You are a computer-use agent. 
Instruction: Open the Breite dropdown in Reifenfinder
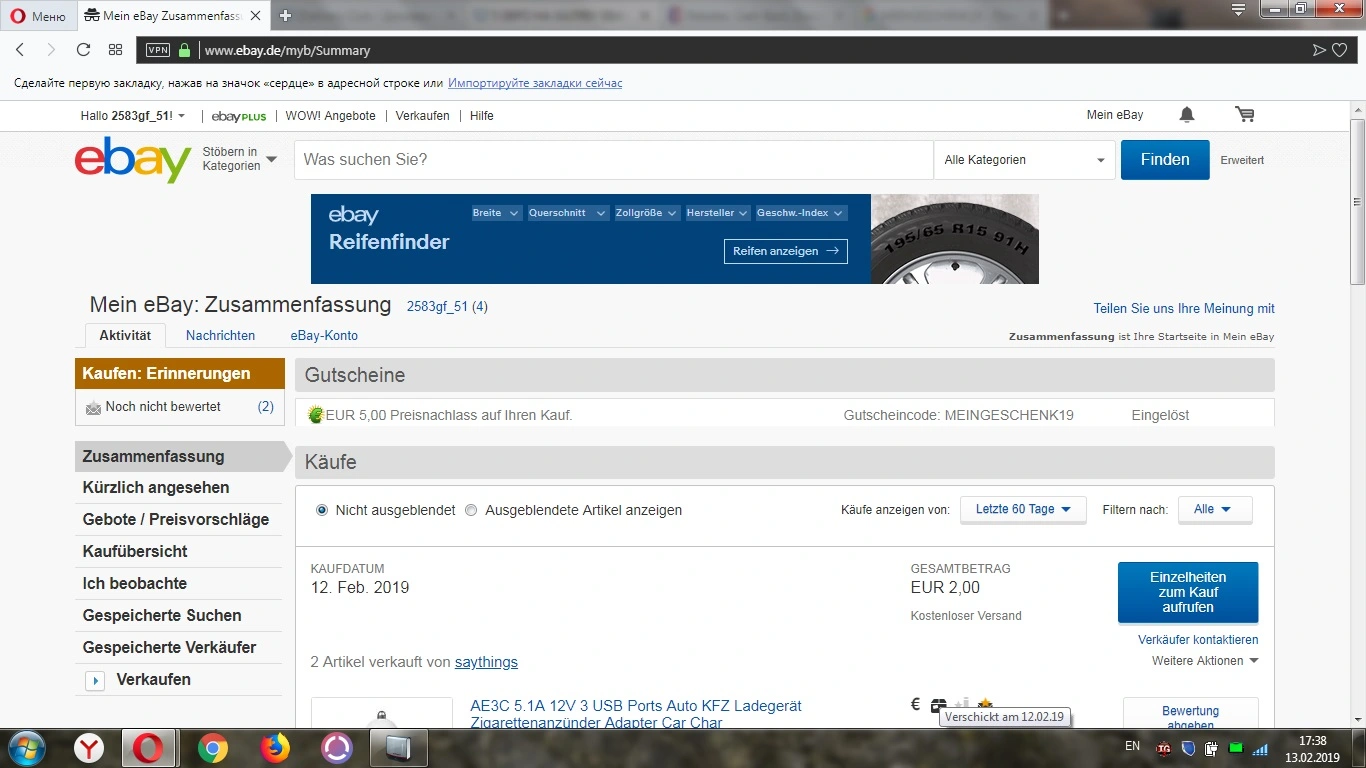[x=496, y=213]
